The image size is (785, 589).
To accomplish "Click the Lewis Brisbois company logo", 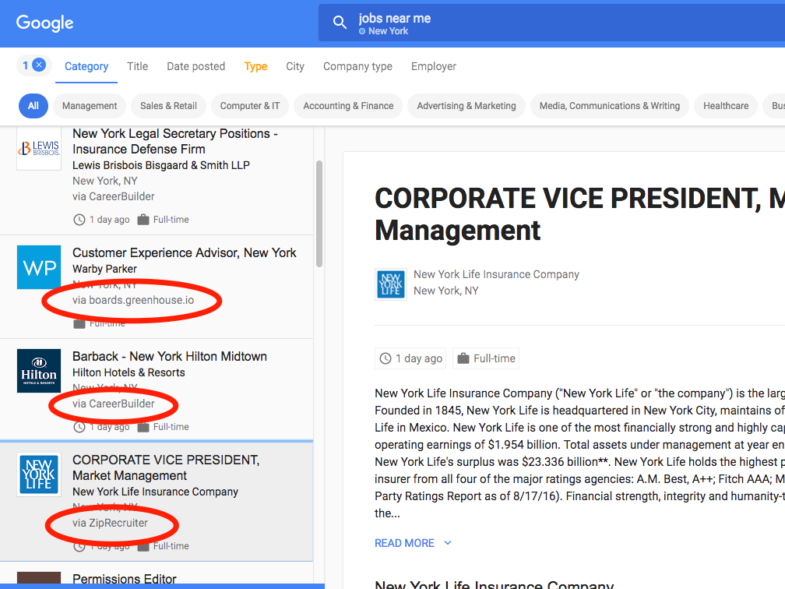I will click(x=39, y=148).
